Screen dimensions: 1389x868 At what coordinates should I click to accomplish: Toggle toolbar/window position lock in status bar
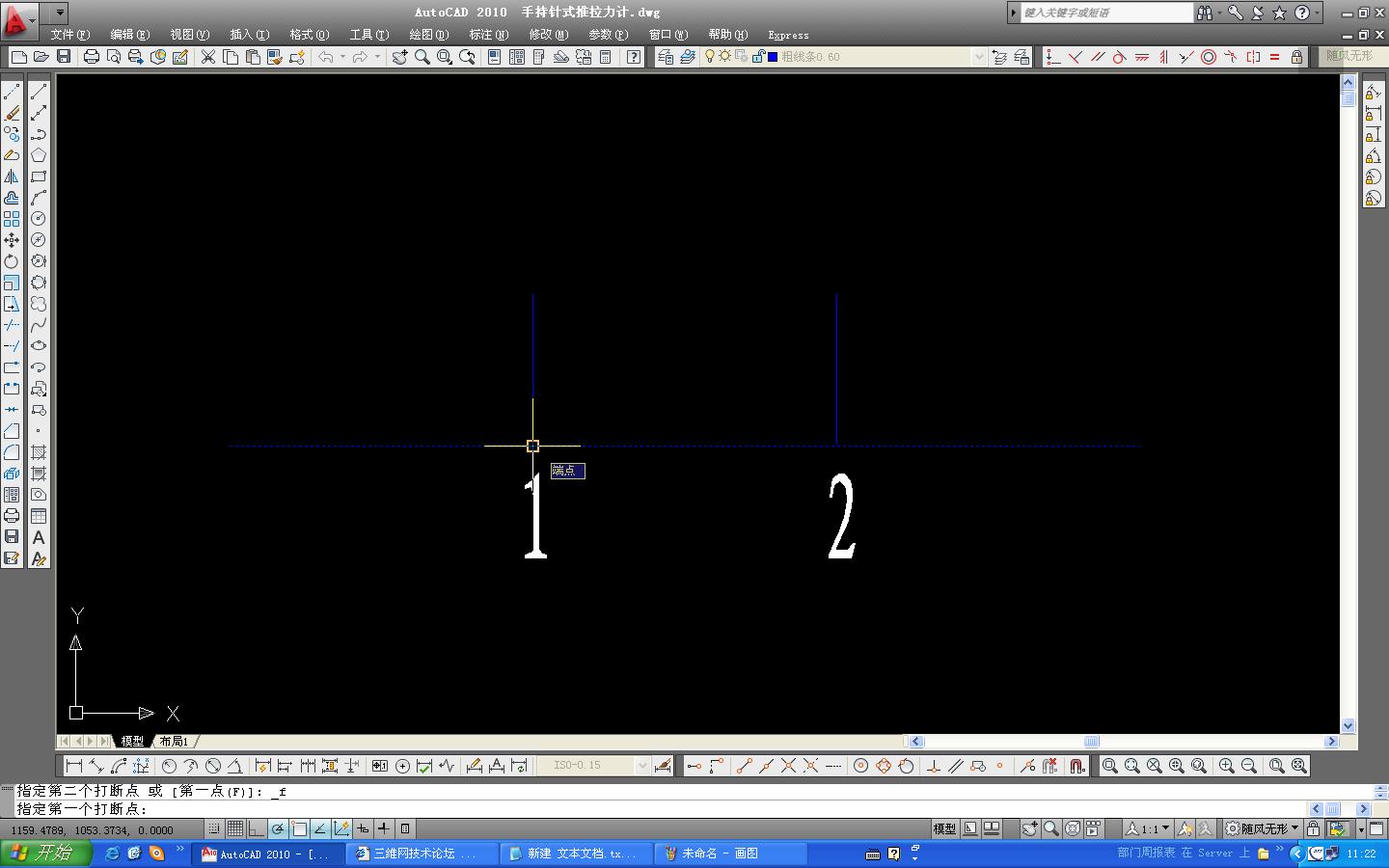(x=1313, y=828)
